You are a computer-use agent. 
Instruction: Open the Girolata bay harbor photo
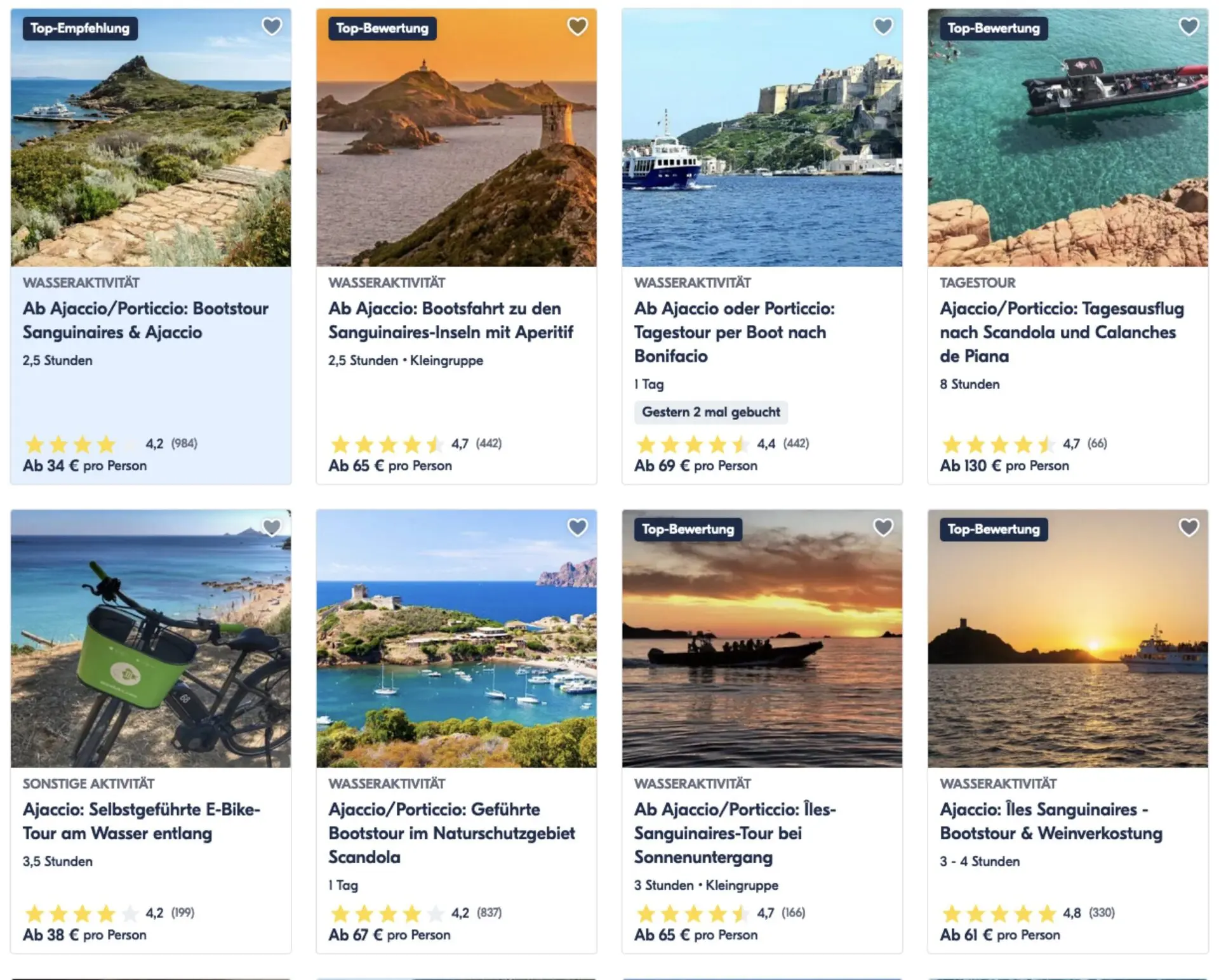pyautogui.click(x=456, y=639)
